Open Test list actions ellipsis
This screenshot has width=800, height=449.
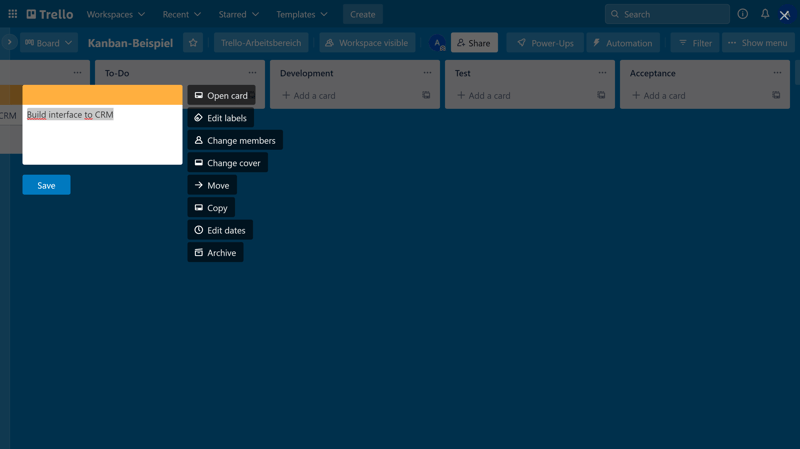point(602,73)
